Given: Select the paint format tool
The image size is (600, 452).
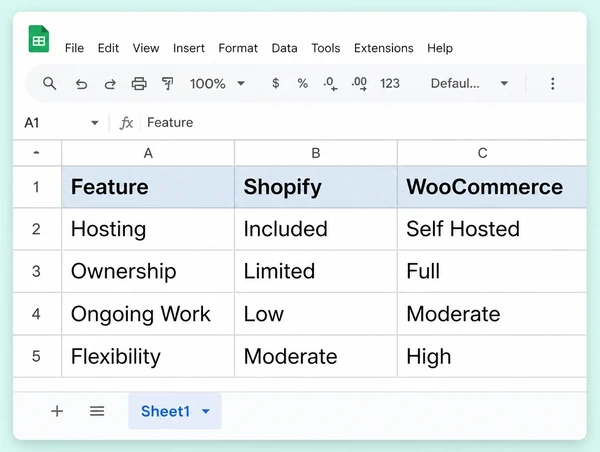Looking at the screenshot, I should [x=167, y=83].
